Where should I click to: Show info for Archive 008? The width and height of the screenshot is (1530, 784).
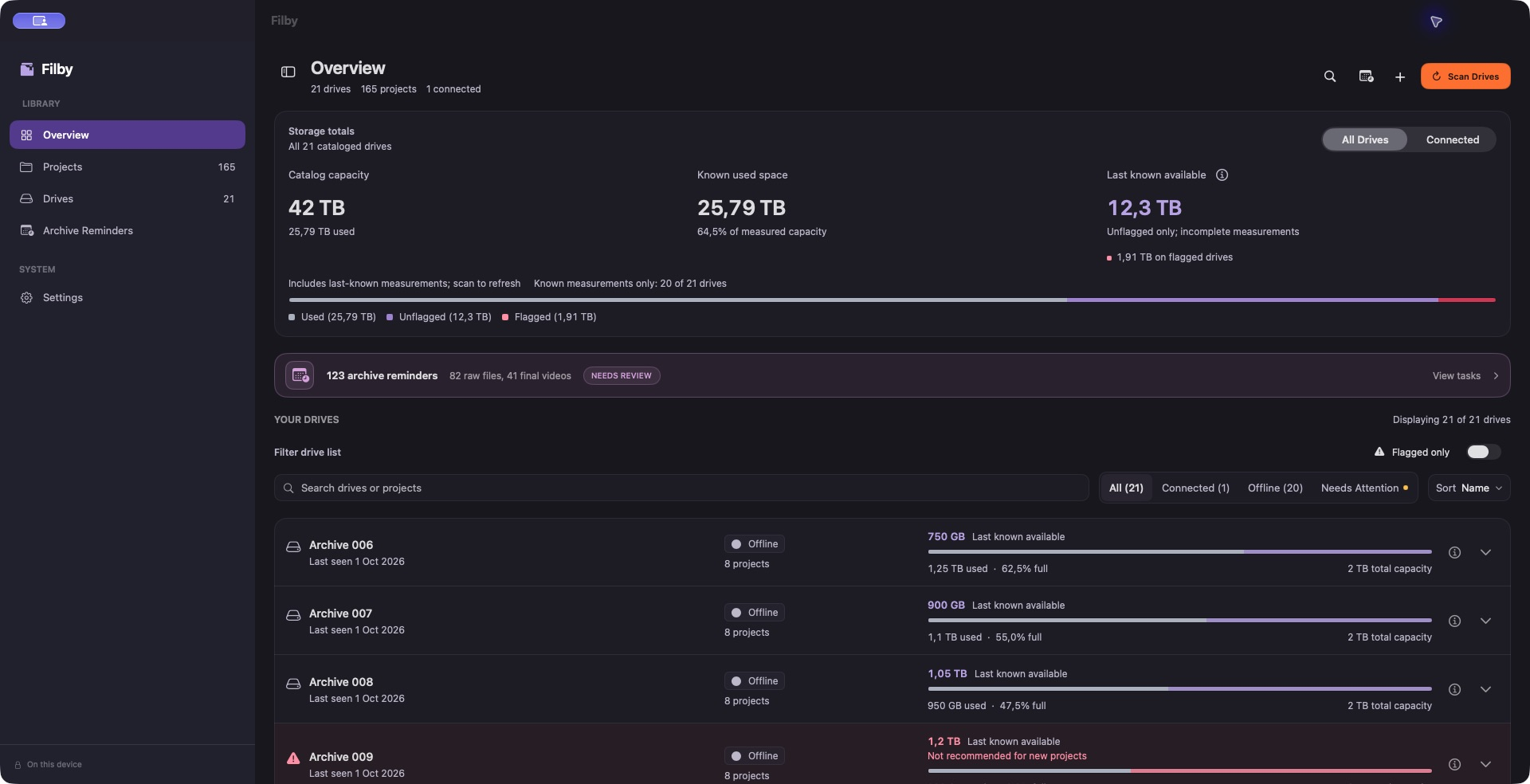tap(1454, 689)
